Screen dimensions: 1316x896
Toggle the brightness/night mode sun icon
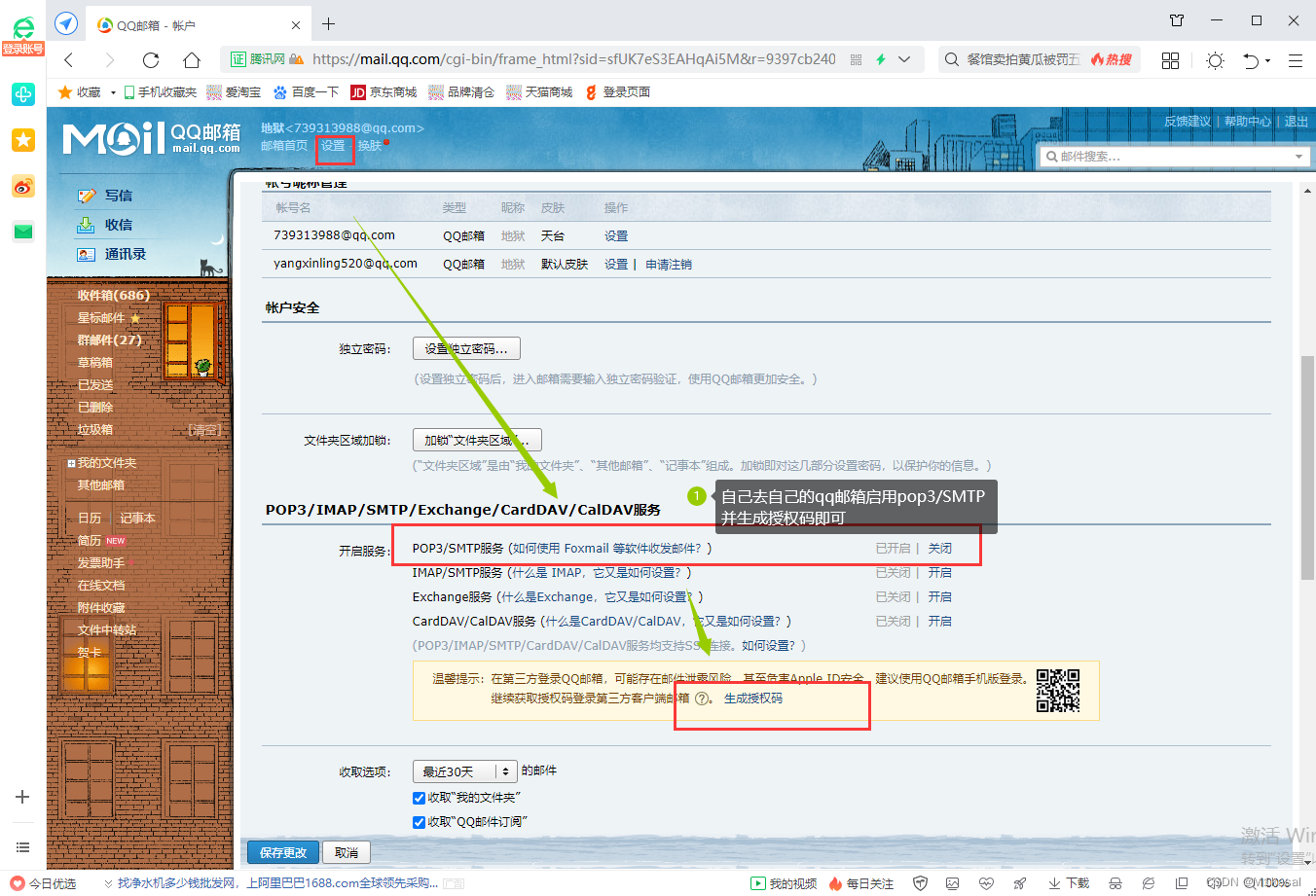[1215, 60]
